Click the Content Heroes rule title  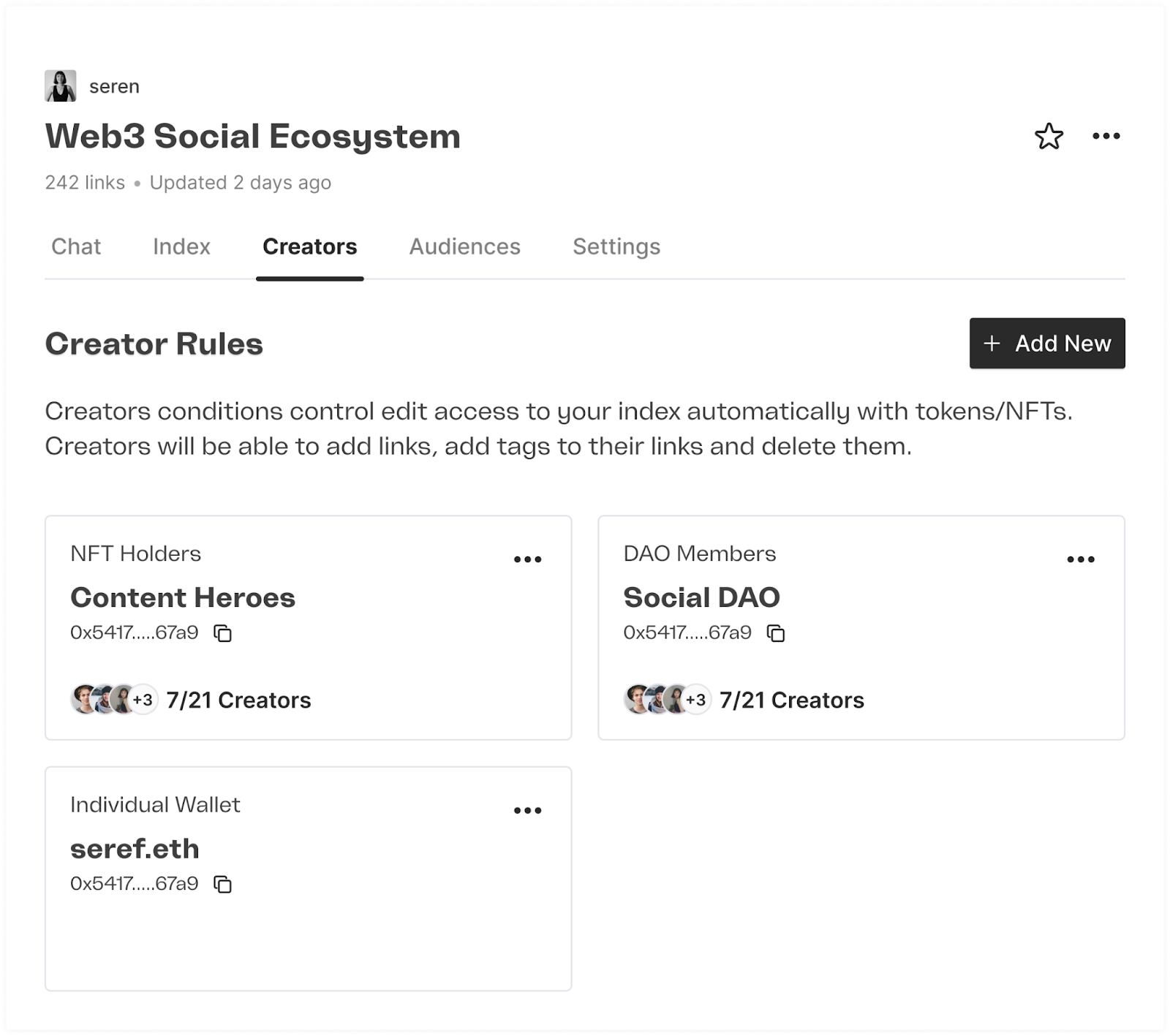tap(183, 598)
